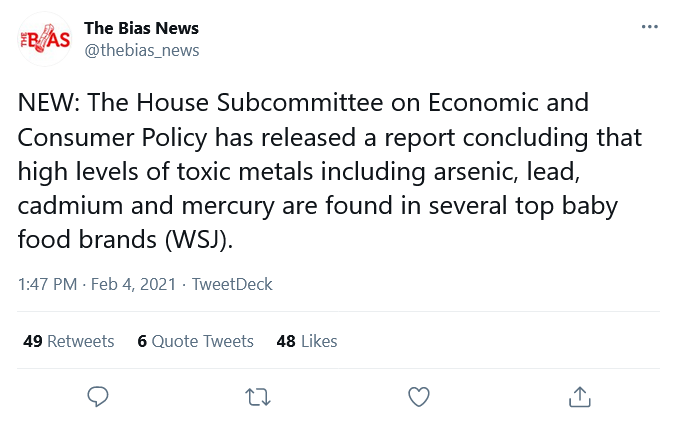Click The Bias News profile avatar

[44, 39]
